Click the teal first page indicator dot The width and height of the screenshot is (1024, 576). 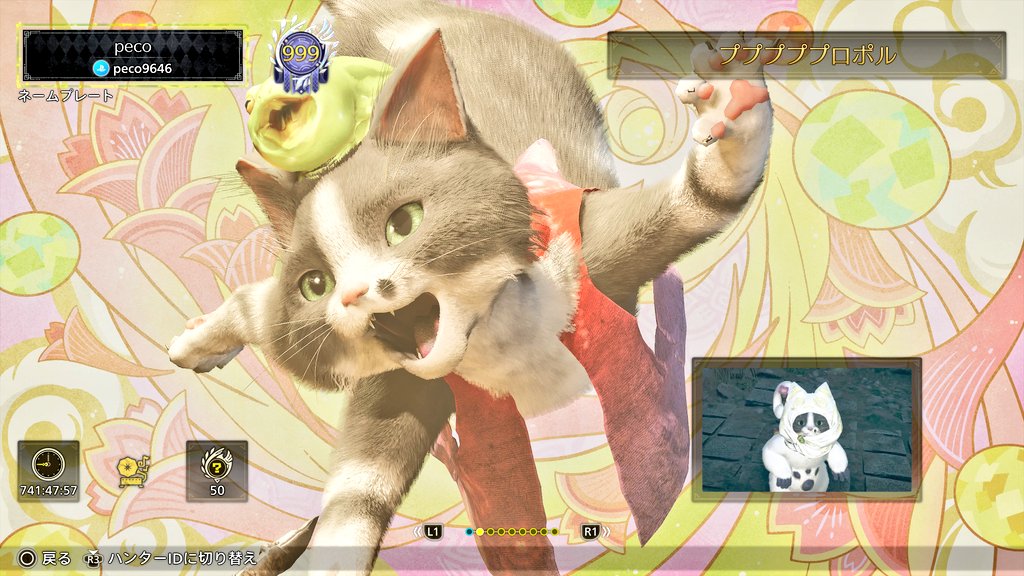[469, 532]
